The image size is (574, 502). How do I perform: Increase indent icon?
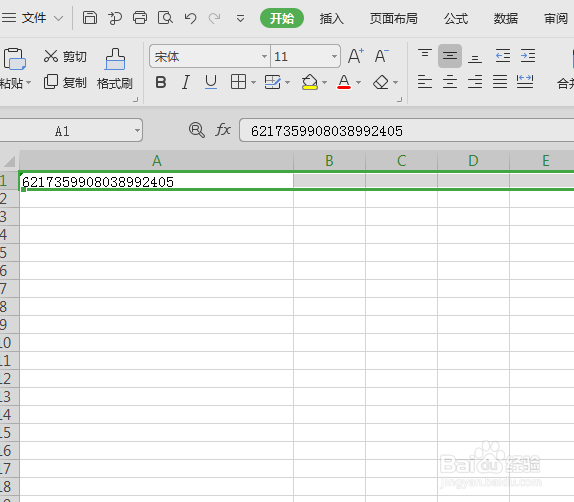click(x=528, y=56)
